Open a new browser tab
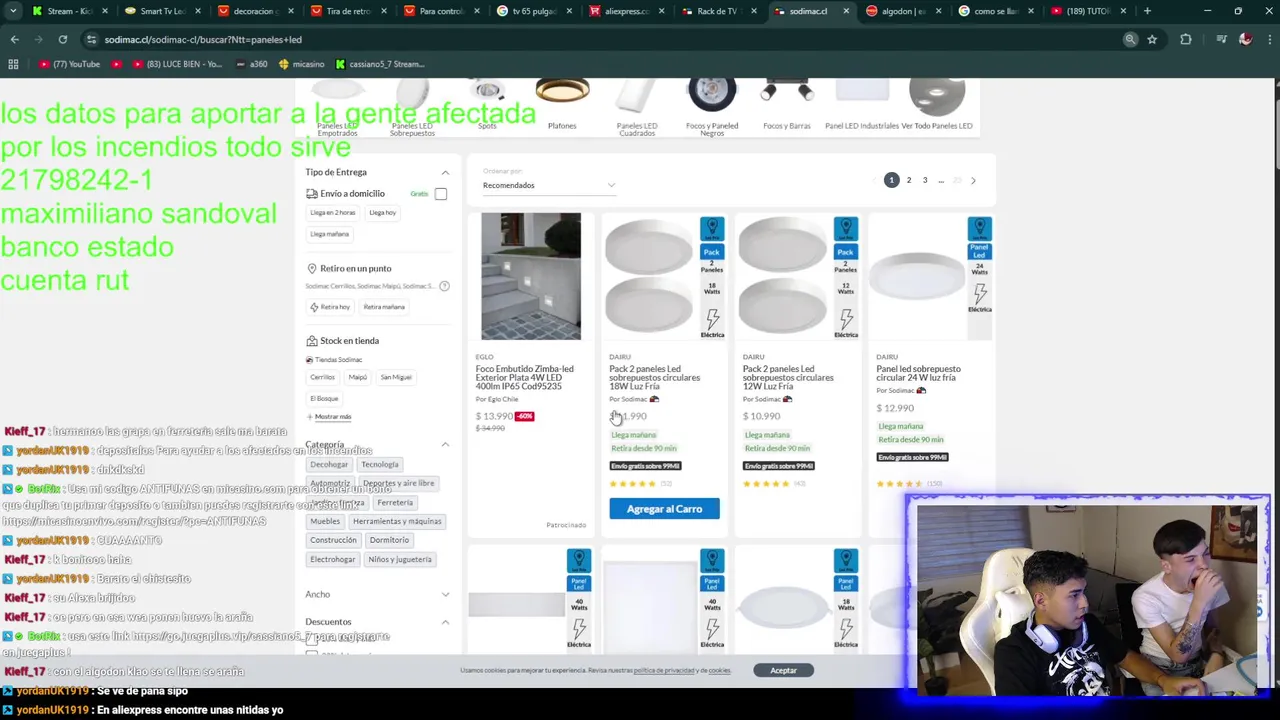The image size is (1280, 720). click(x=1147, y=11)
